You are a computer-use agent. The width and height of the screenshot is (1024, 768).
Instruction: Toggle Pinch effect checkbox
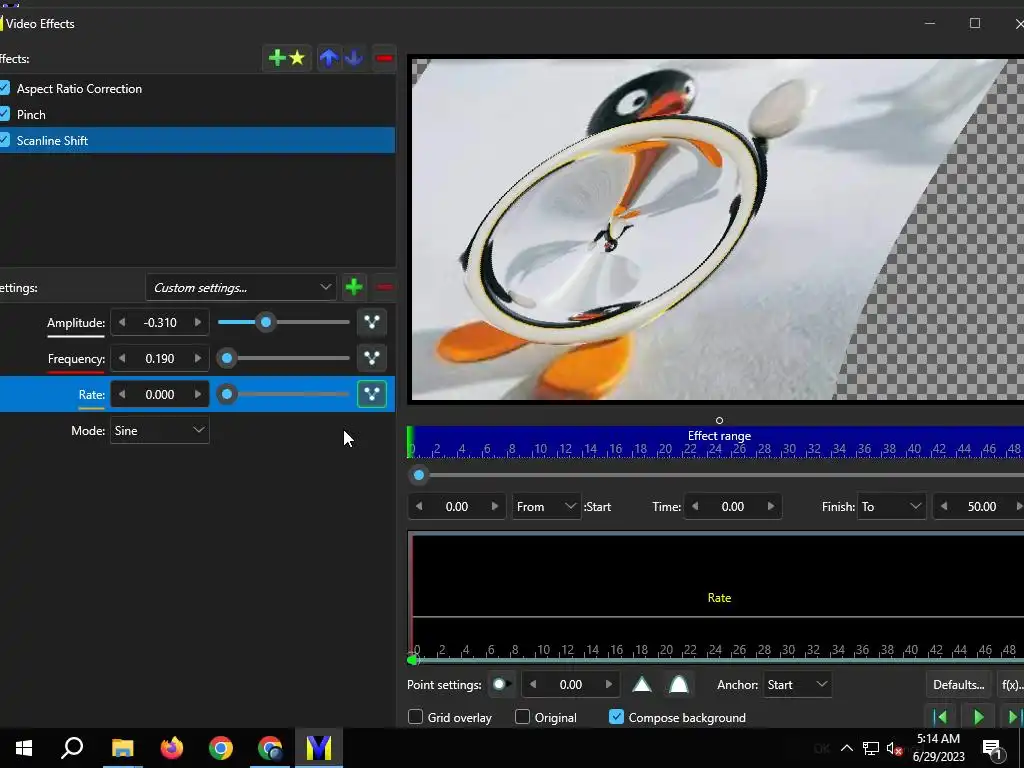click(x=5, y=114)
